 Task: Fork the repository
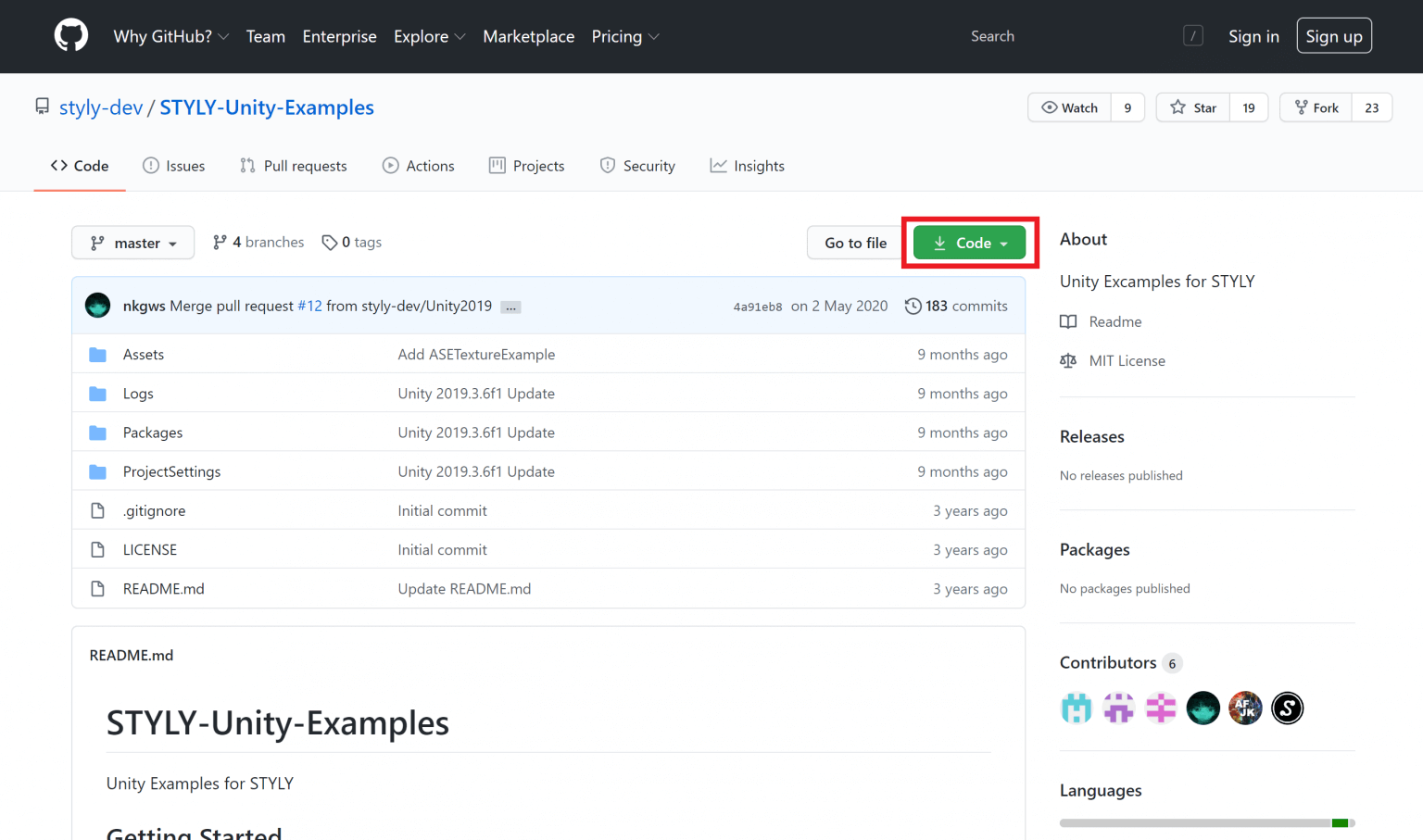1316,107
